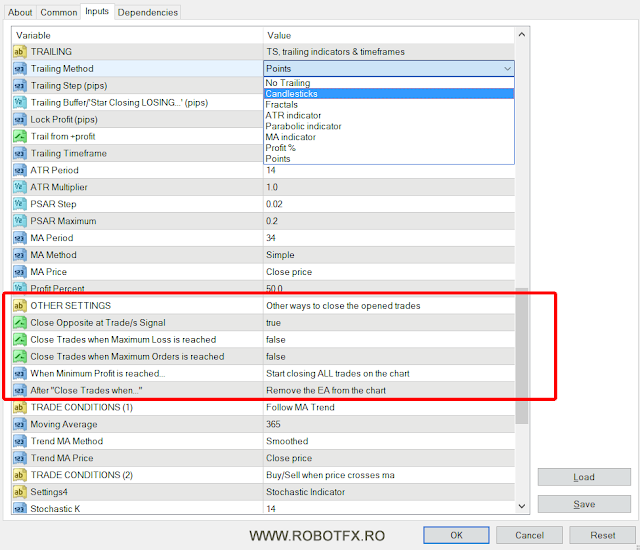Click the Moving Average value 365
This screenshot has height=550, width=640.
(273, 424)
